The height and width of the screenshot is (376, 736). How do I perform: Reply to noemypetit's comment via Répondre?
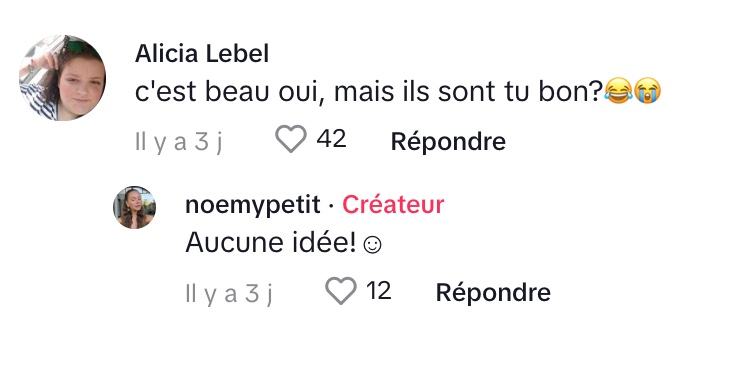493,292
